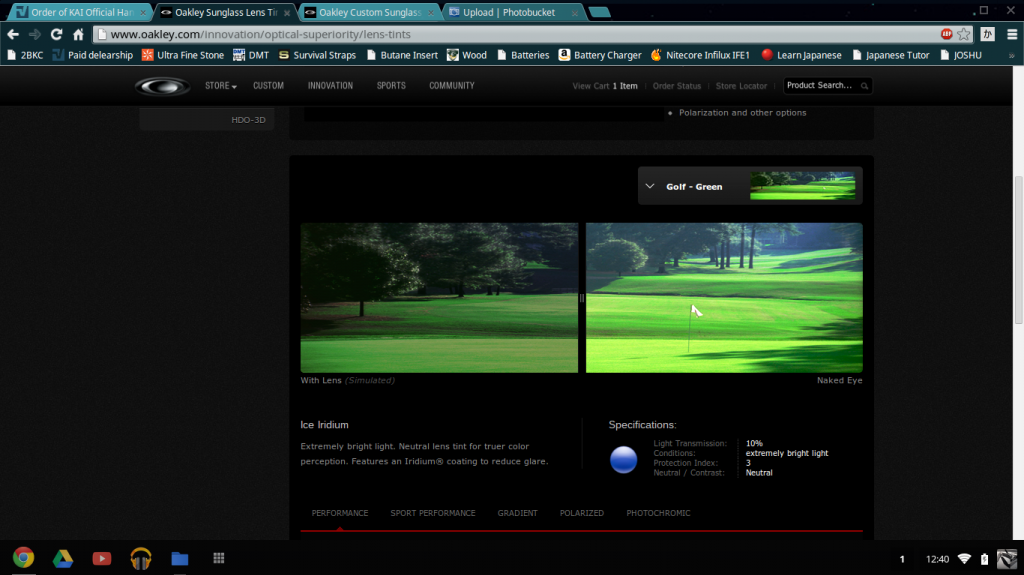Open a new browser tab
This screenshot has height=575, width=1024.
coord(599,12)
